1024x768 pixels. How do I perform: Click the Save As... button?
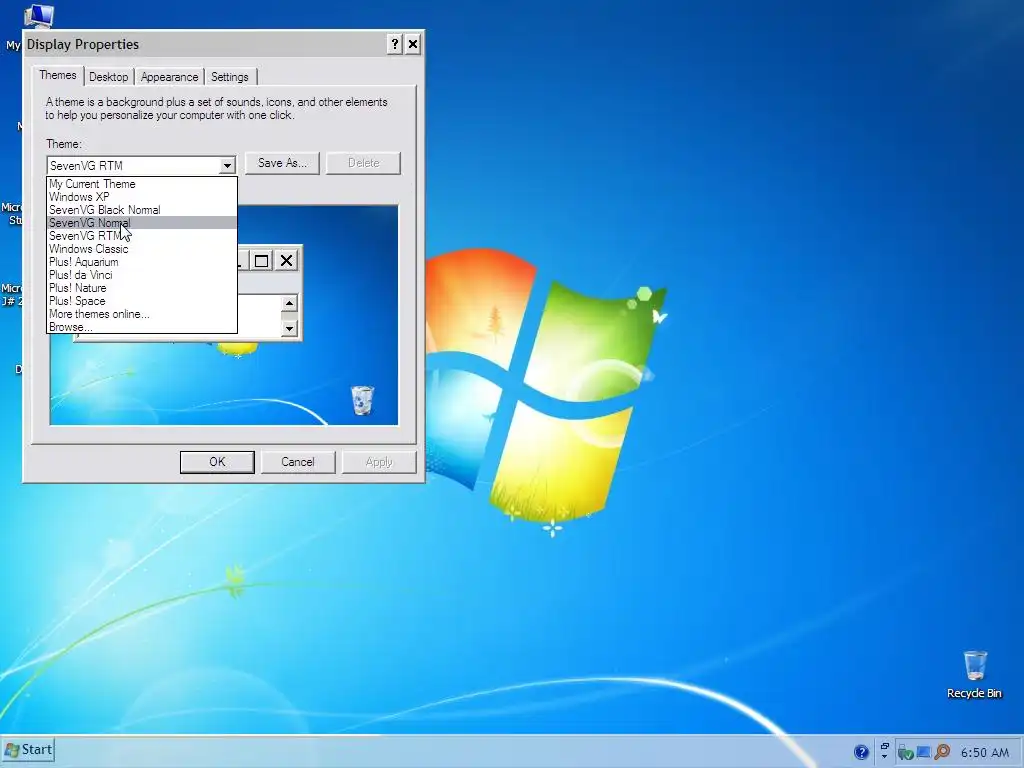pos(282,163)
